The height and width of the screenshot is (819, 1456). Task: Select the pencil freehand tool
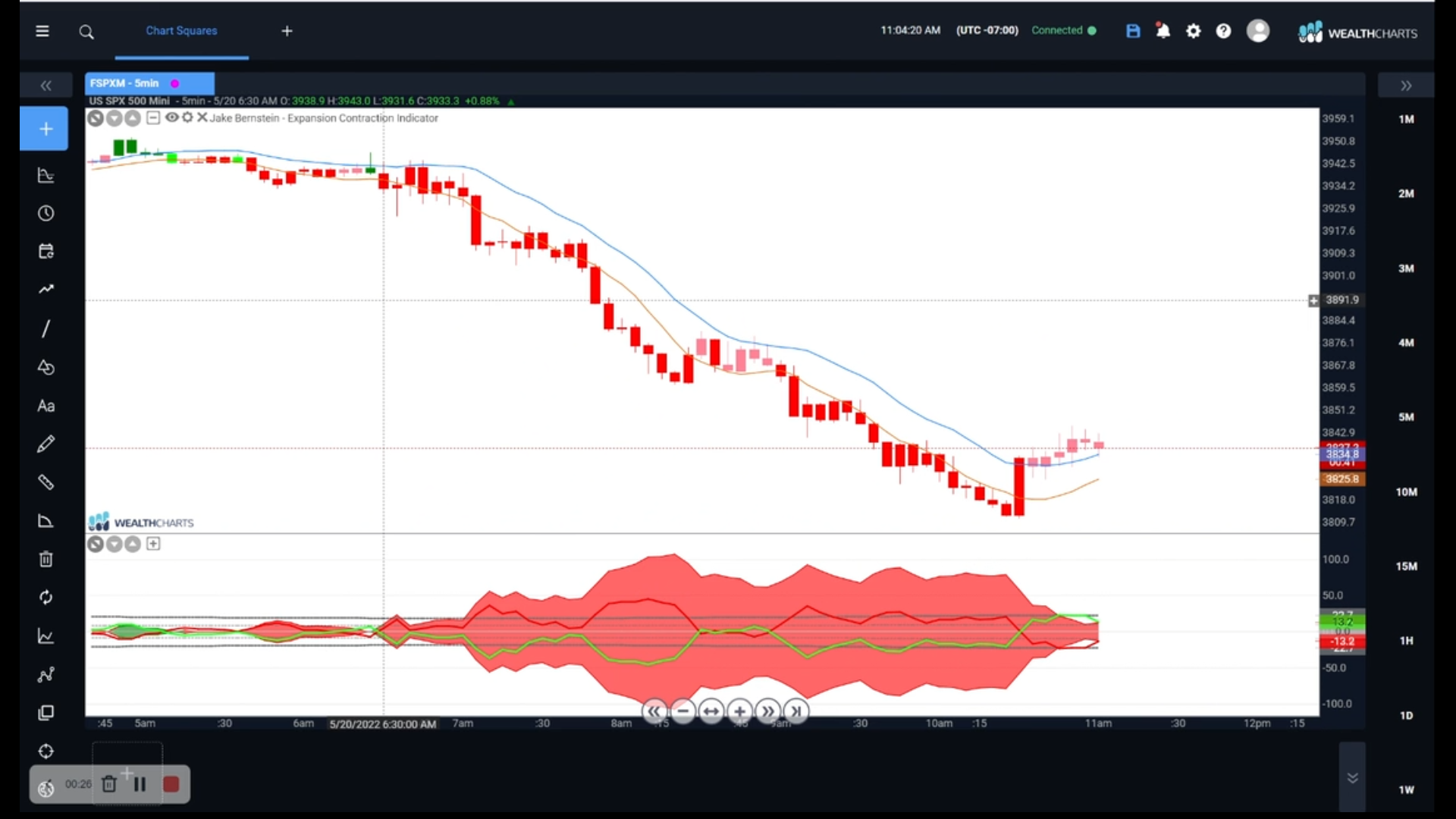point(46,444)
